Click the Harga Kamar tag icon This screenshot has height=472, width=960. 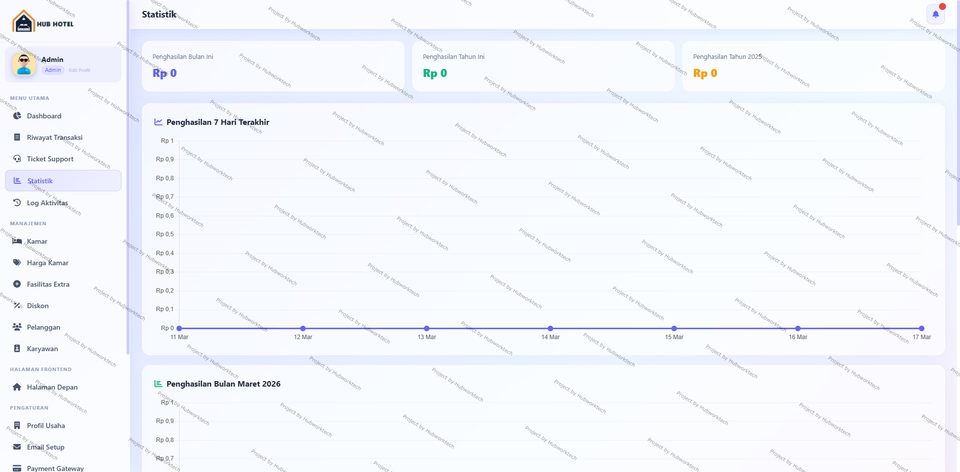click(17, 263)
